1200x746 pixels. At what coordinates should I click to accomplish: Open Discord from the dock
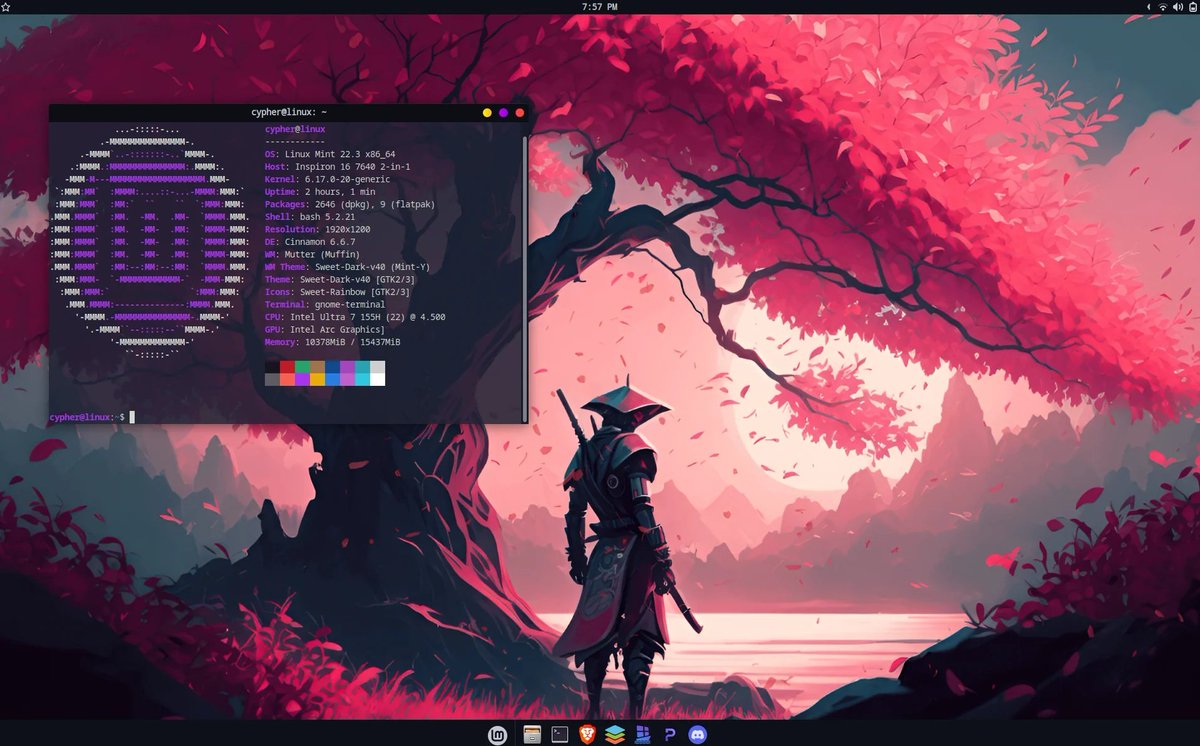[x=698, y=734]
